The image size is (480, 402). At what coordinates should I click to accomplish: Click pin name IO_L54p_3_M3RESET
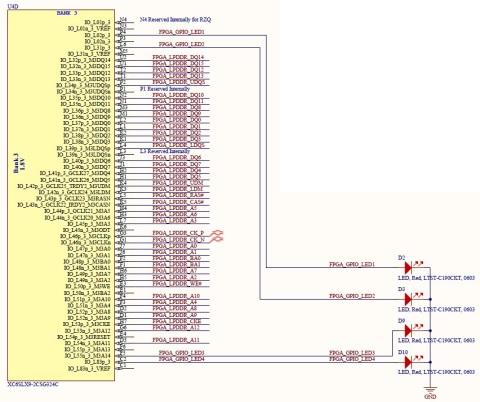point(84,337)
